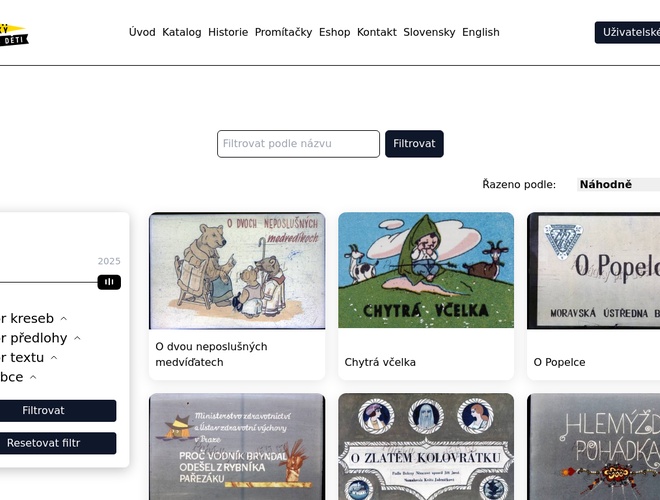Expand the 'předlohy' author filter chevron
The width and height of the screenshot is (660, 500).
click(x=77, y=338)
